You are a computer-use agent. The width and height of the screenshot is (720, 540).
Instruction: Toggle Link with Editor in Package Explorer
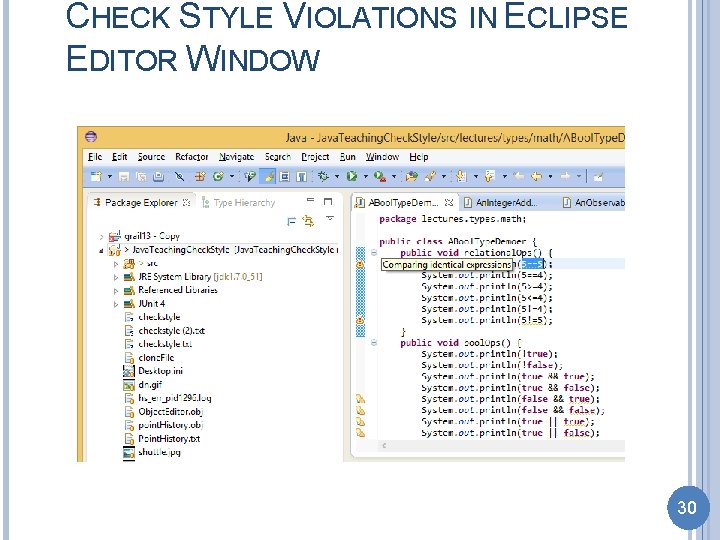[x=309, y=222]
